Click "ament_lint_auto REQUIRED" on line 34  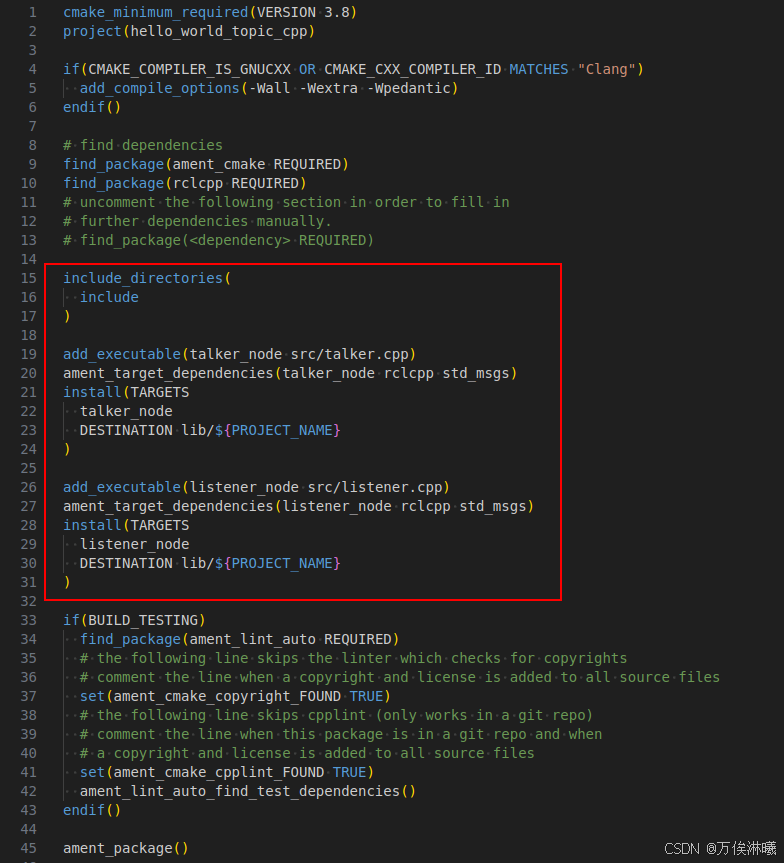290,640
